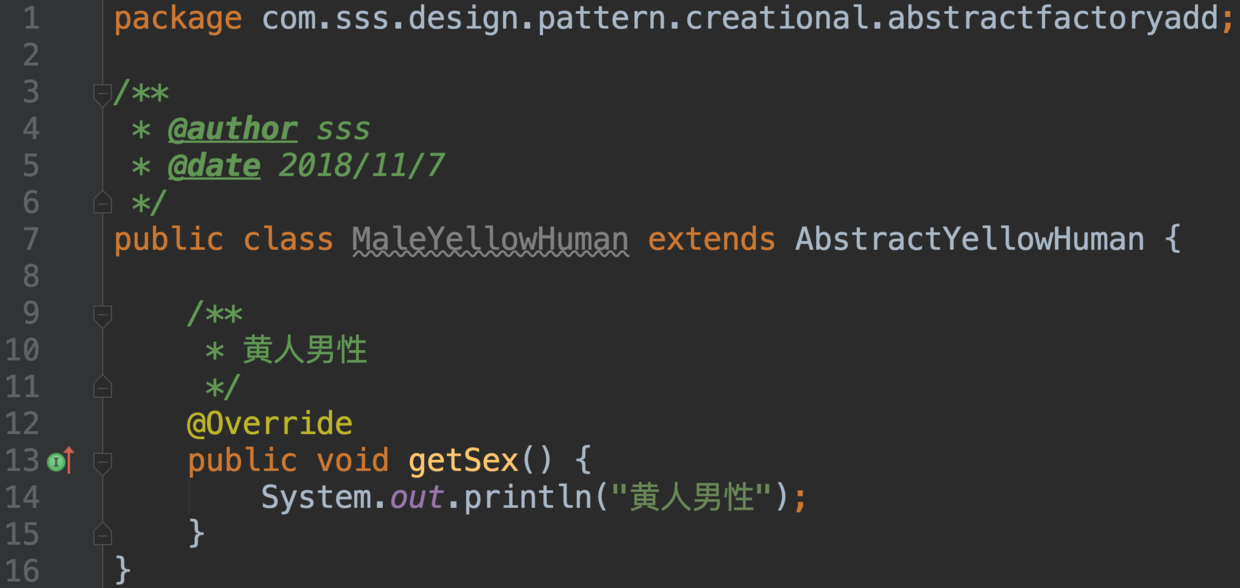Click the @date Javadoc tag

point(214,166)
